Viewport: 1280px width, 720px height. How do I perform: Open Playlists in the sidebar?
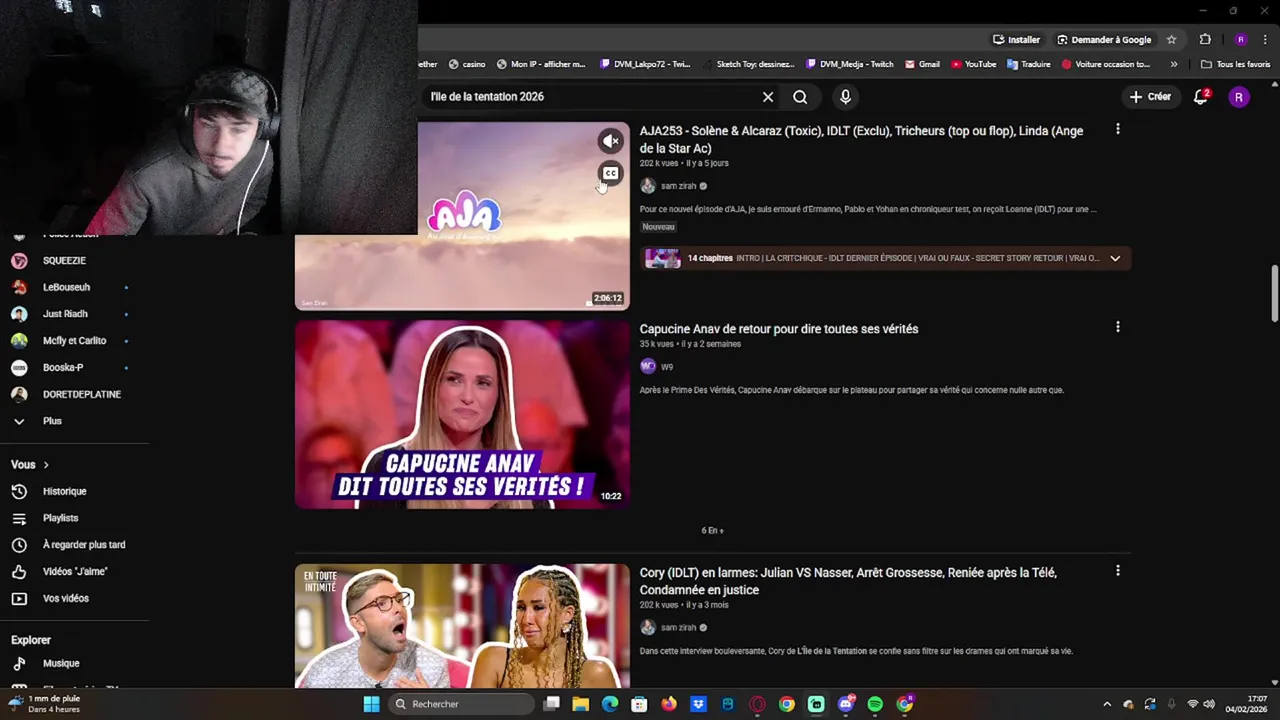[60, 518]
